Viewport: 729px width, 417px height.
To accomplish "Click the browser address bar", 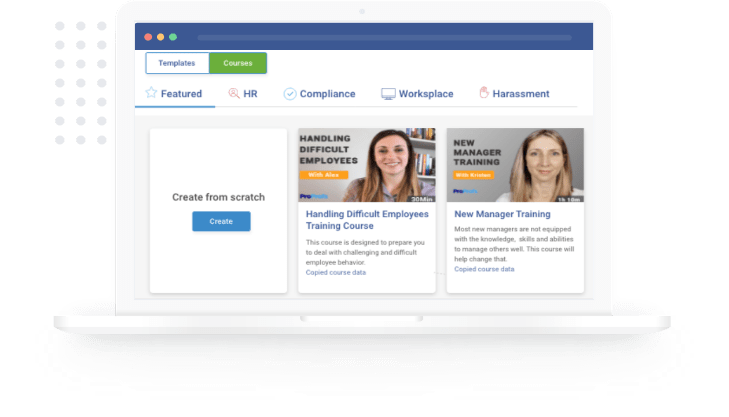I will [383, 37].
